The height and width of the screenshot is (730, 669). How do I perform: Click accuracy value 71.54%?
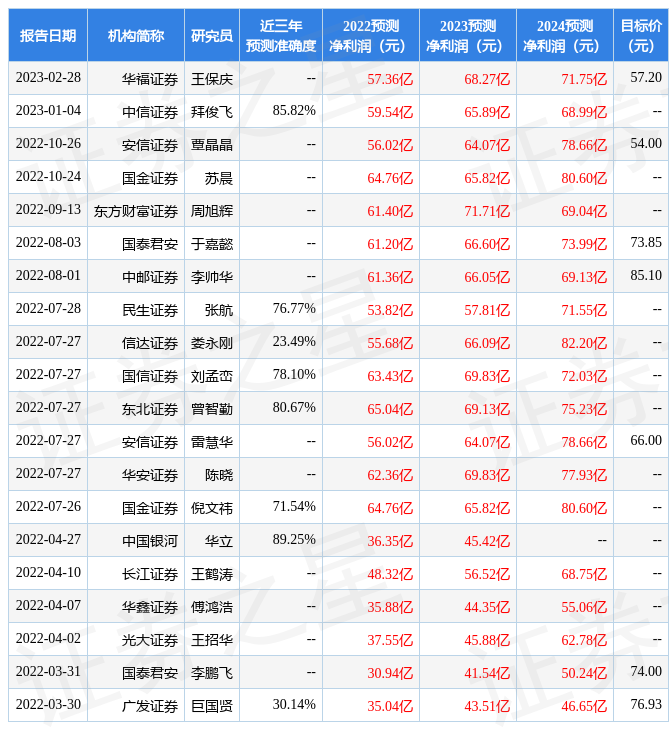[x=294, y=507]
